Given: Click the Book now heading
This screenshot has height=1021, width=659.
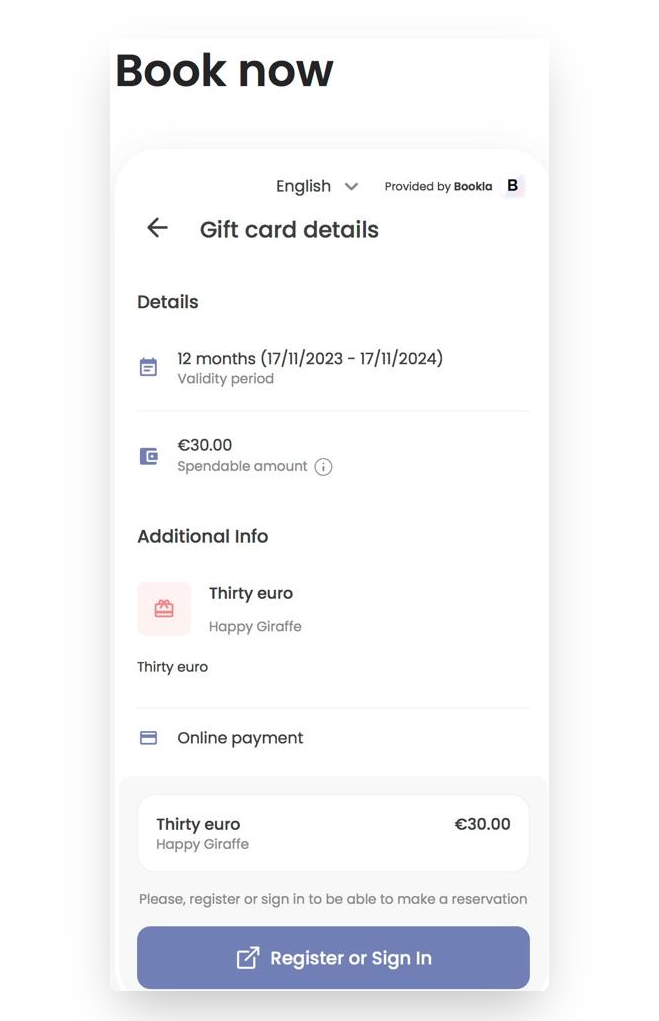Looking at the screenshot, I should [x=224, y=70].
